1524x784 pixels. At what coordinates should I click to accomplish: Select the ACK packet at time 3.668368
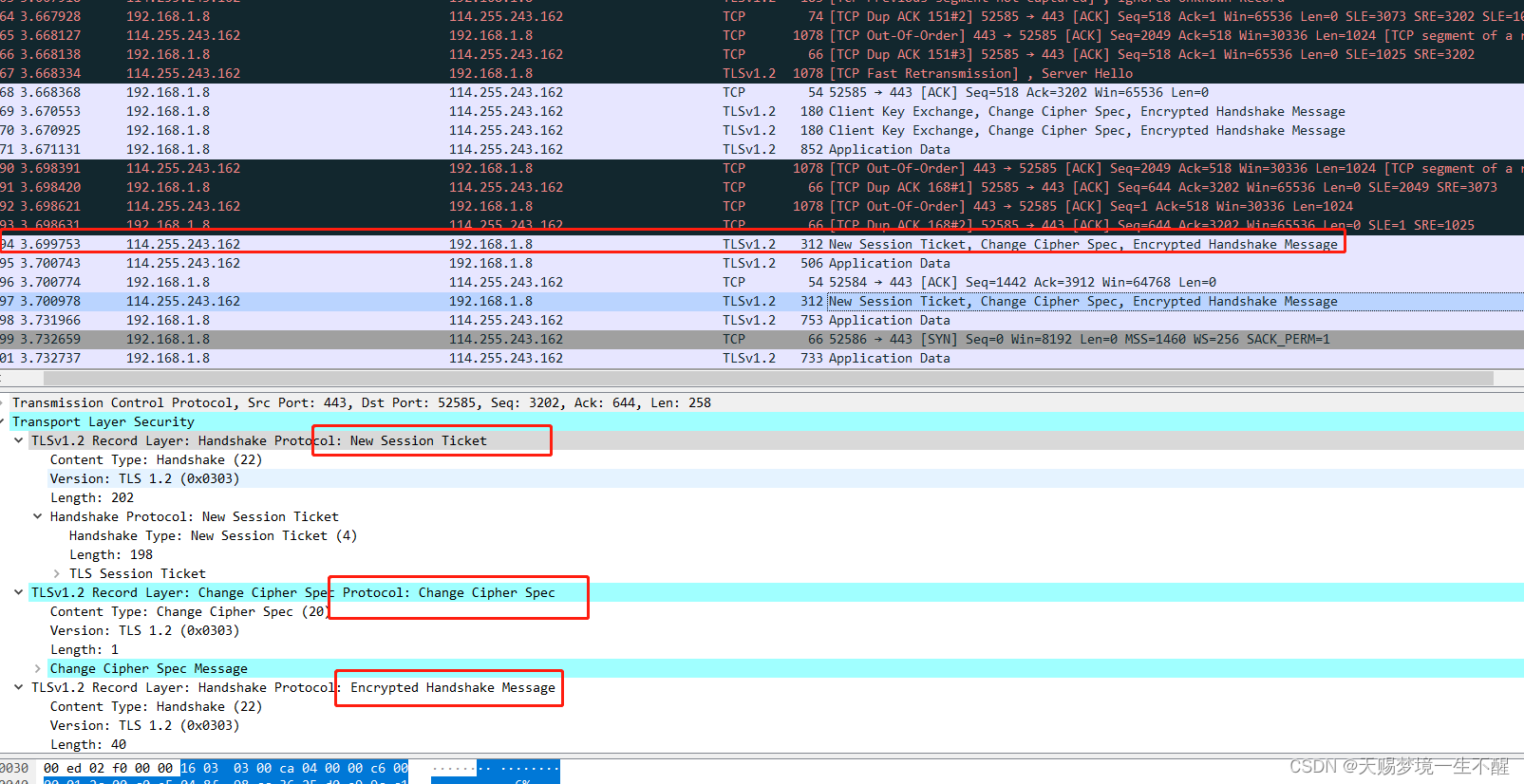[762, 92]
